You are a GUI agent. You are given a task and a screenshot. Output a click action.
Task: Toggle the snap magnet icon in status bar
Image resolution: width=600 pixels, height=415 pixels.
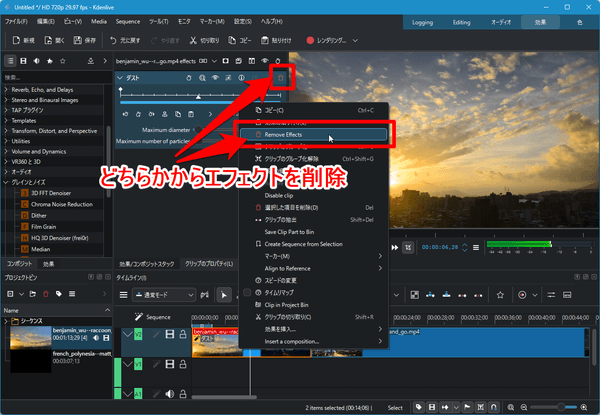coord(494,407)
